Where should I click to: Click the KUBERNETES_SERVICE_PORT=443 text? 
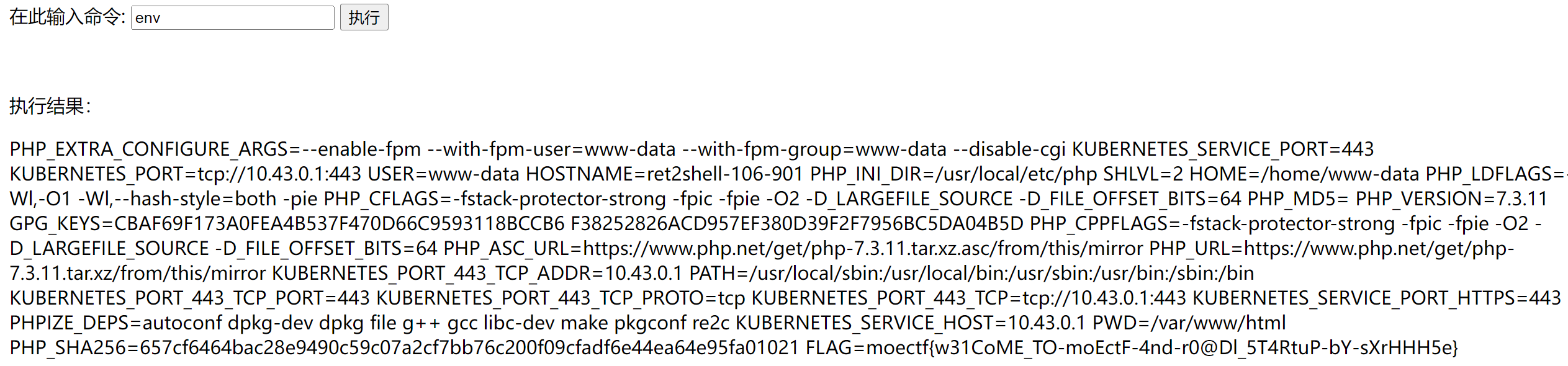pyautogui.click(x=1223, y=149)
